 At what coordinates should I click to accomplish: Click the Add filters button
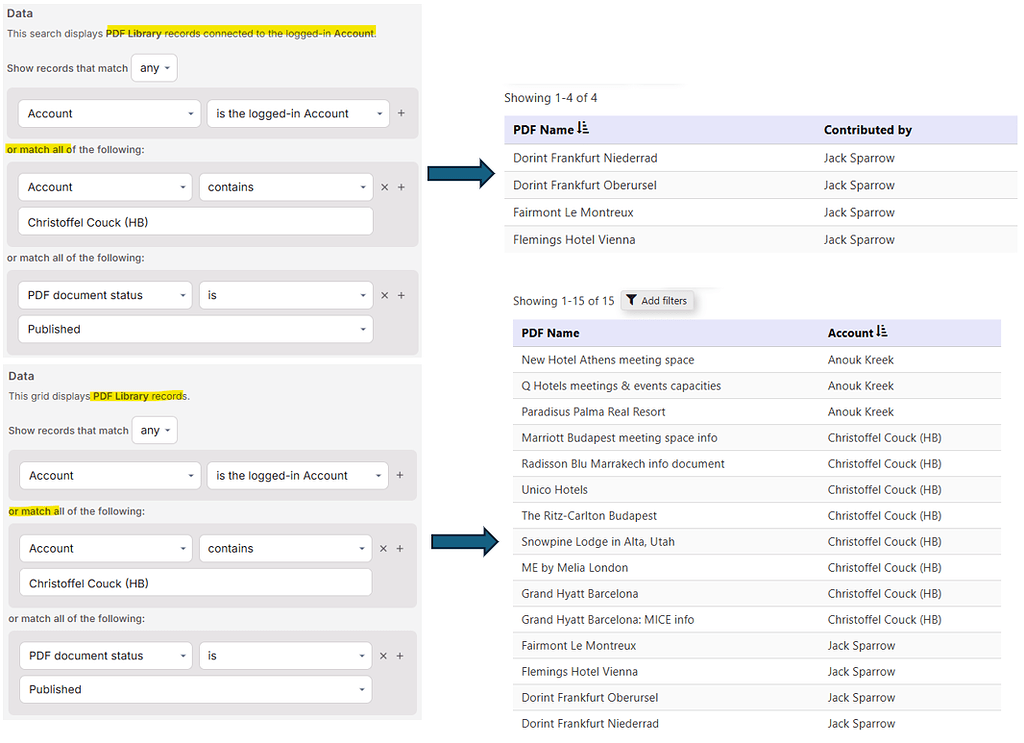(657, 300)
